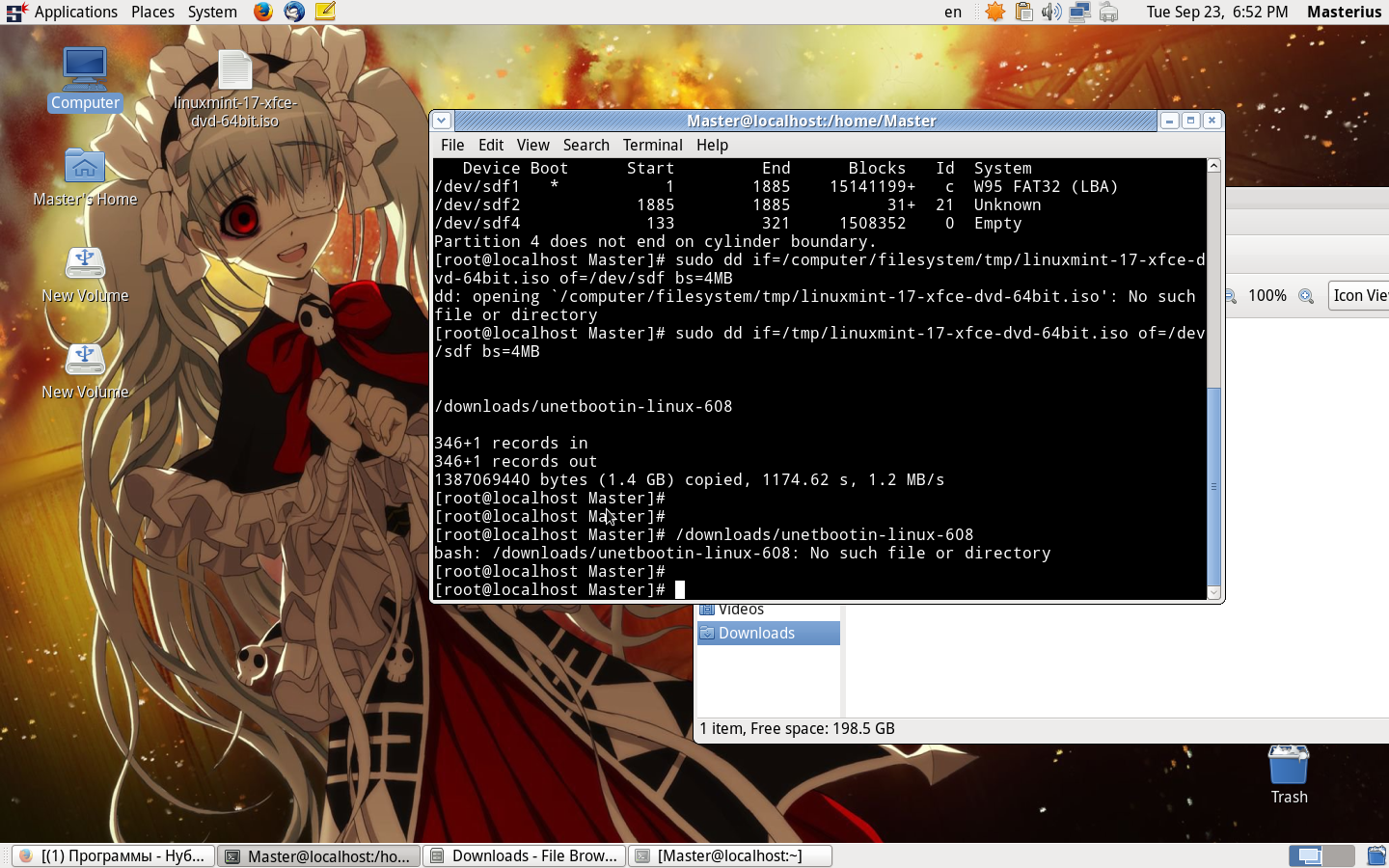The width and height of the screenshot is (1389, 868).
Task: Open the terminal Search menu
Action: [x=586, y=145]
